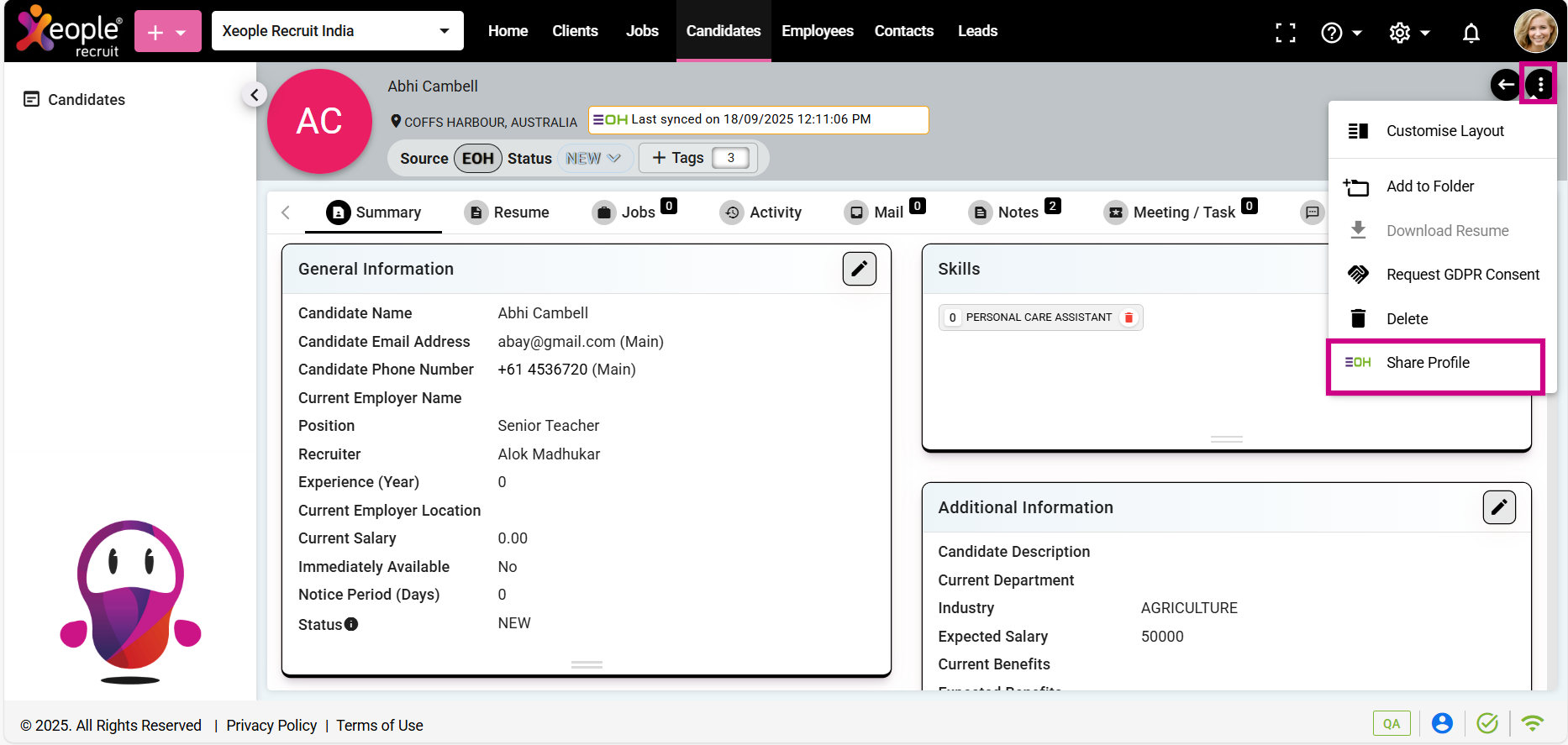
Task: Collapse the left sidebar panel
Action: [x=254, y=95]
